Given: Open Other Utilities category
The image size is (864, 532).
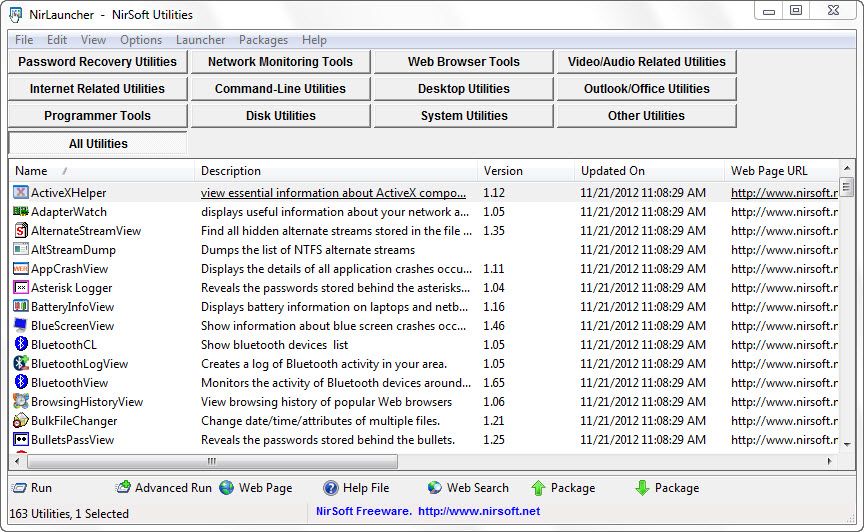Looking at the screenshot, I should click(646, 116).
